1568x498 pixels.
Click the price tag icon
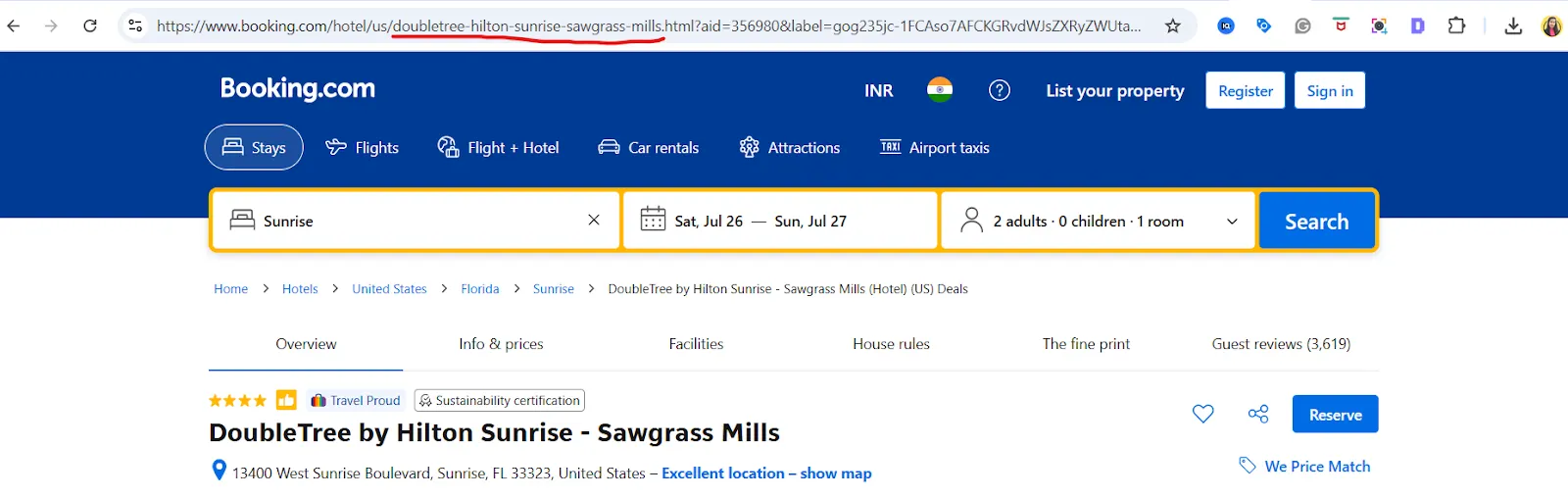[x=1248, y=466]
